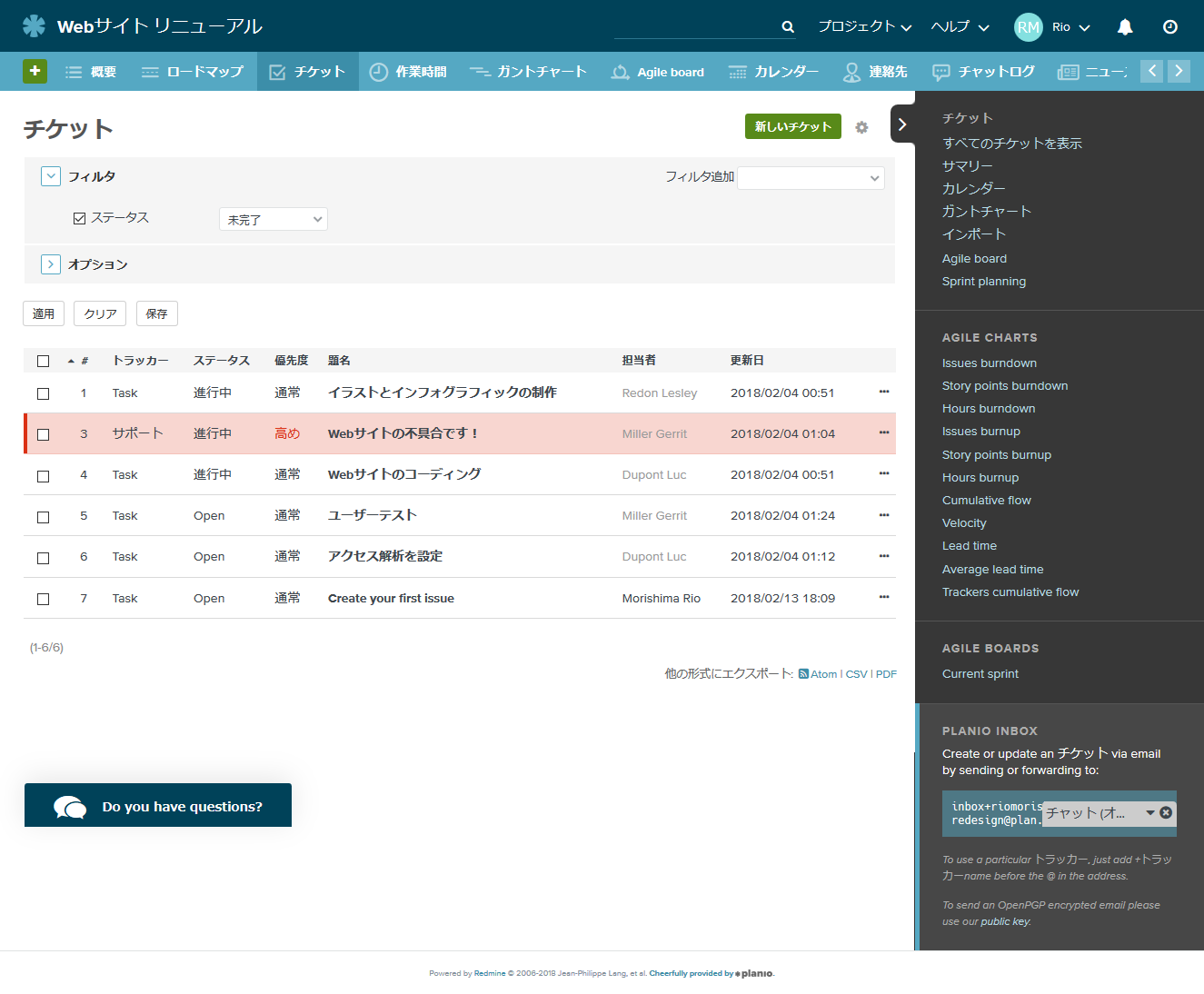Image resolution: width=1204 pixels, height=994 pixels.
Task: Collapse the sidebar with the arrow toggle
Action: coord(901,124)
